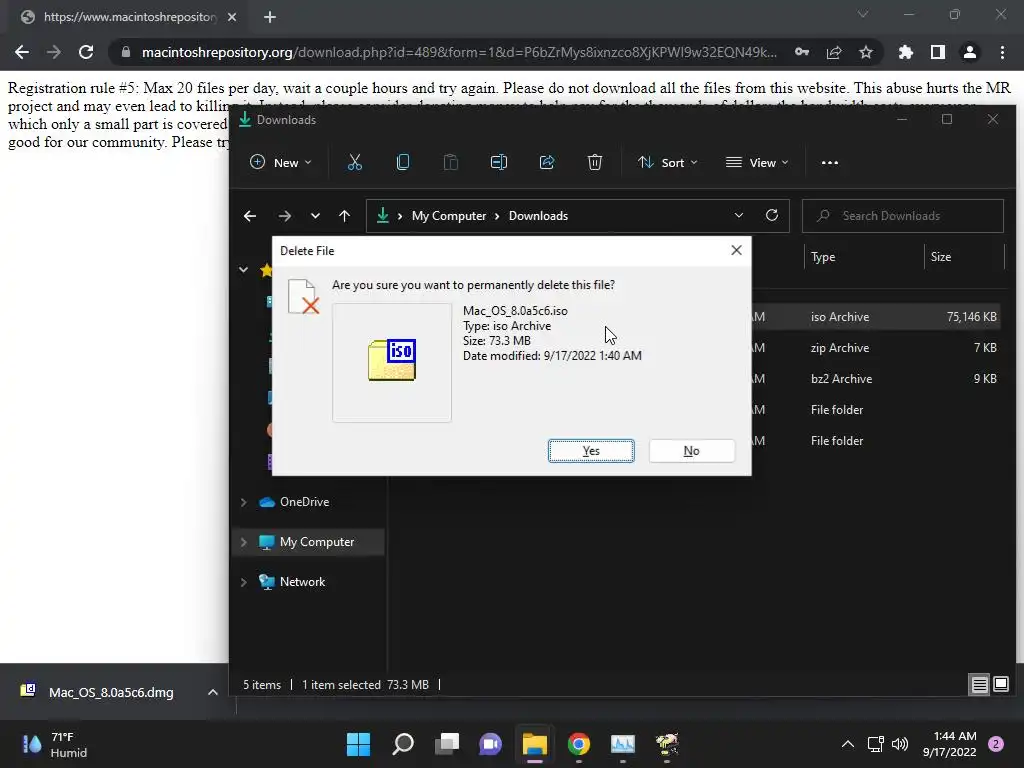Select My Computer in navigation pane
The width and height of the screenshot is (1024, 768).
(317, 542)
